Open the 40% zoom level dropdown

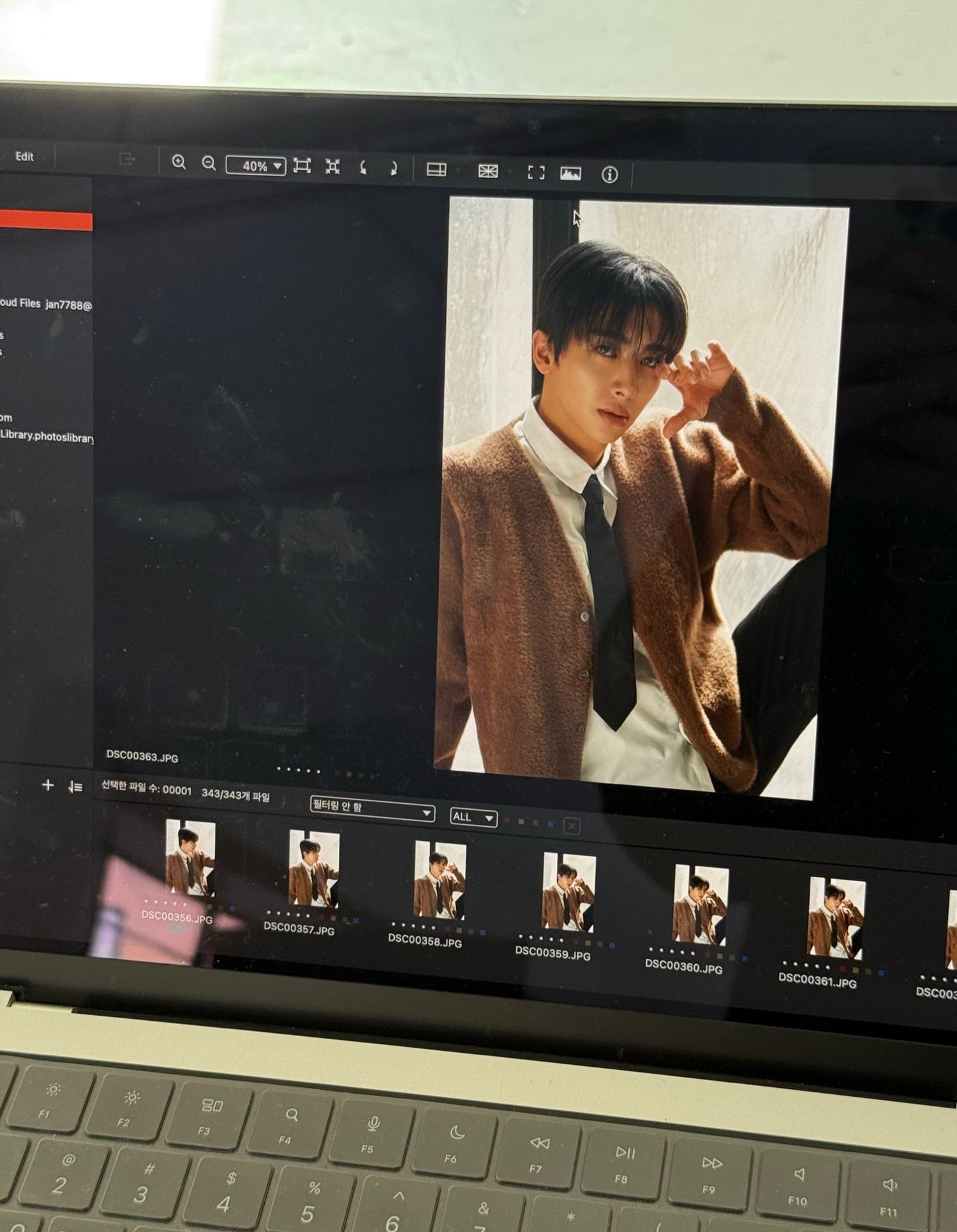pyautogui.click(x=256, y=166)
